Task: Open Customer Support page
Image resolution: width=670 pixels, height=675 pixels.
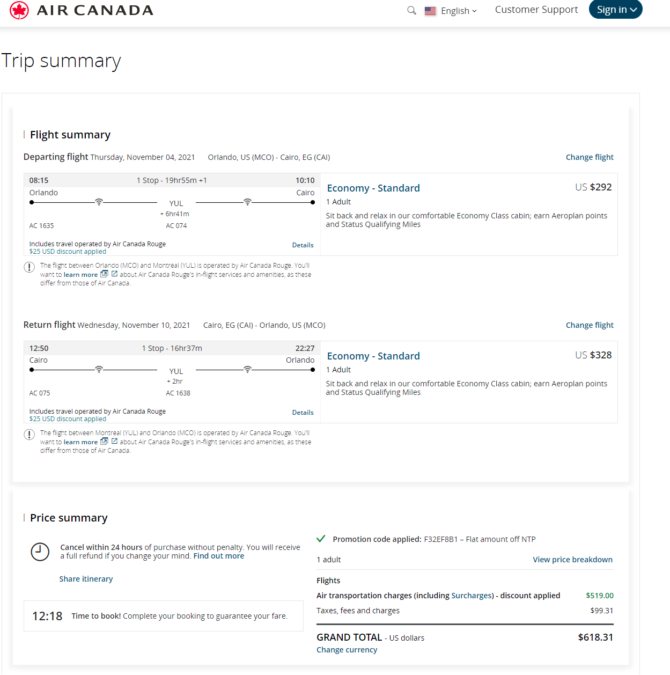Action: pyautogui.click(x=536, y=9)
